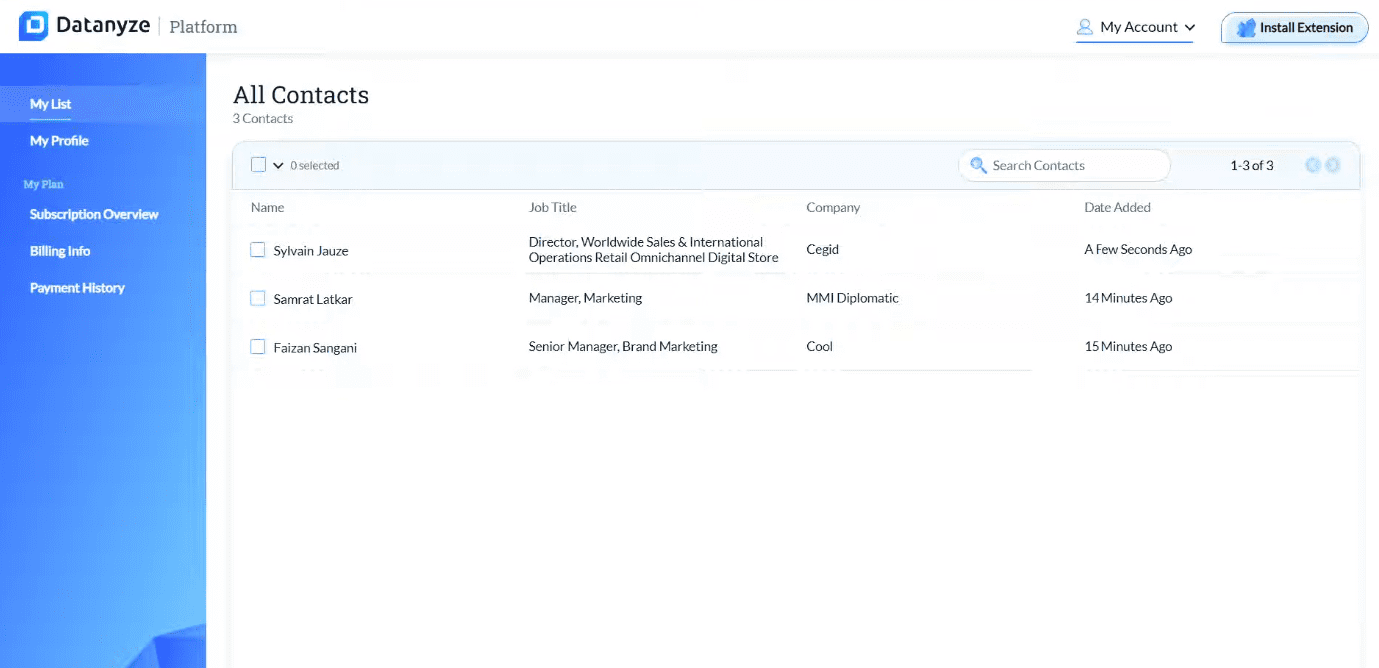Check the select-all contacts checkbox
1379x668 pixels.
(259, 164)
